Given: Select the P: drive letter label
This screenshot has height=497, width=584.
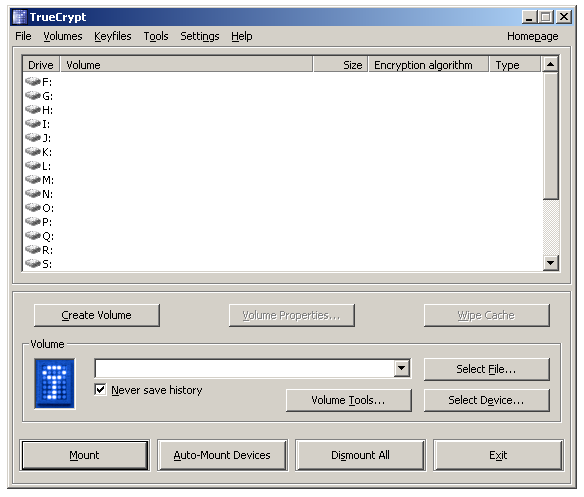Looking at the screenshot, I should 47,222.
